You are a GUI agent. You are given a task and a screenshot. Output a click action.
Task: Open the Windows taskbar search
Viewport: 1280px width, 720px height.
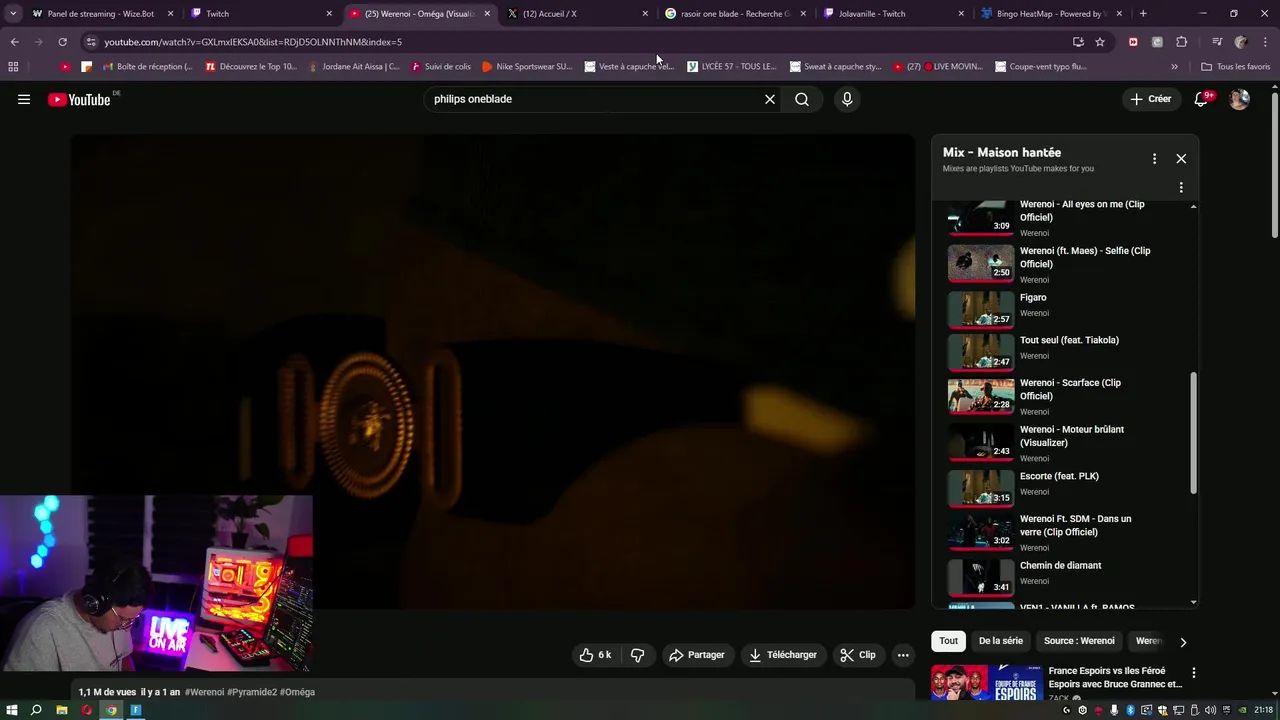pos(36,710)
